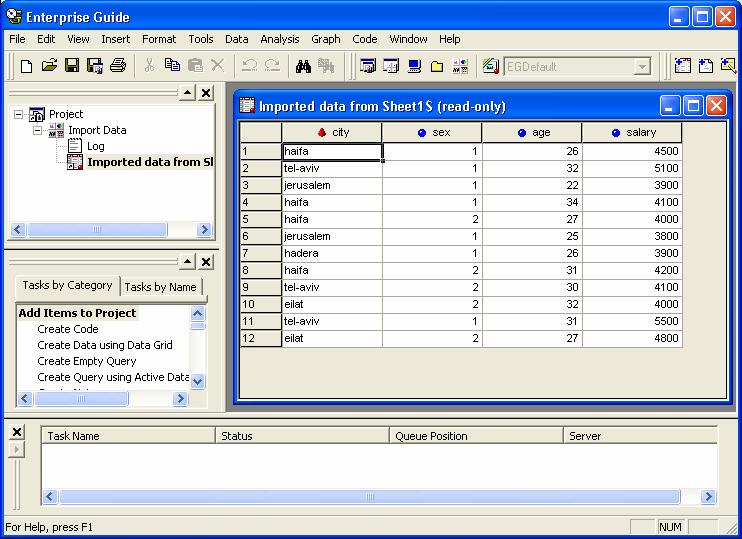Open the Code menu
This screenshot has width=742, height=539.
point(364,39)
